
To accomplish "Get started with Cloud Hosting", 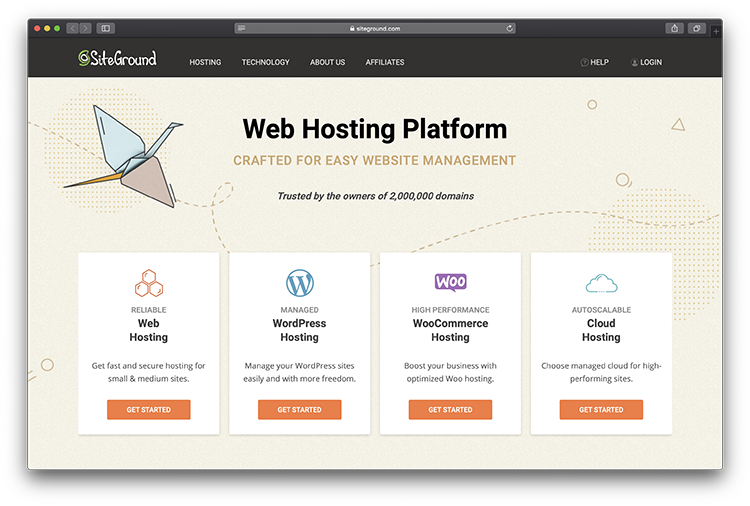I will [x=601, y=410].
